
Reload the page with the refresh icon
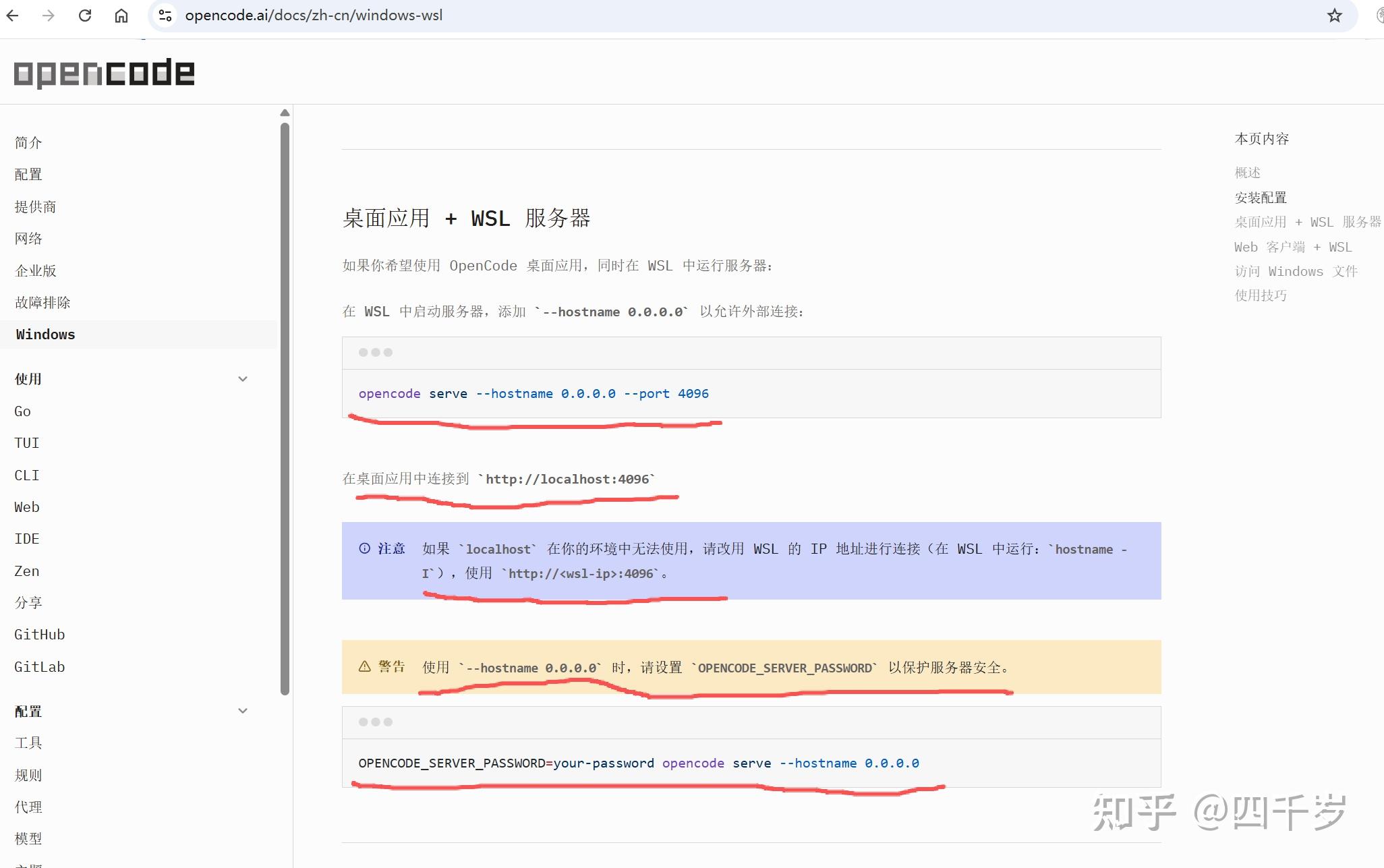[85, 16]
